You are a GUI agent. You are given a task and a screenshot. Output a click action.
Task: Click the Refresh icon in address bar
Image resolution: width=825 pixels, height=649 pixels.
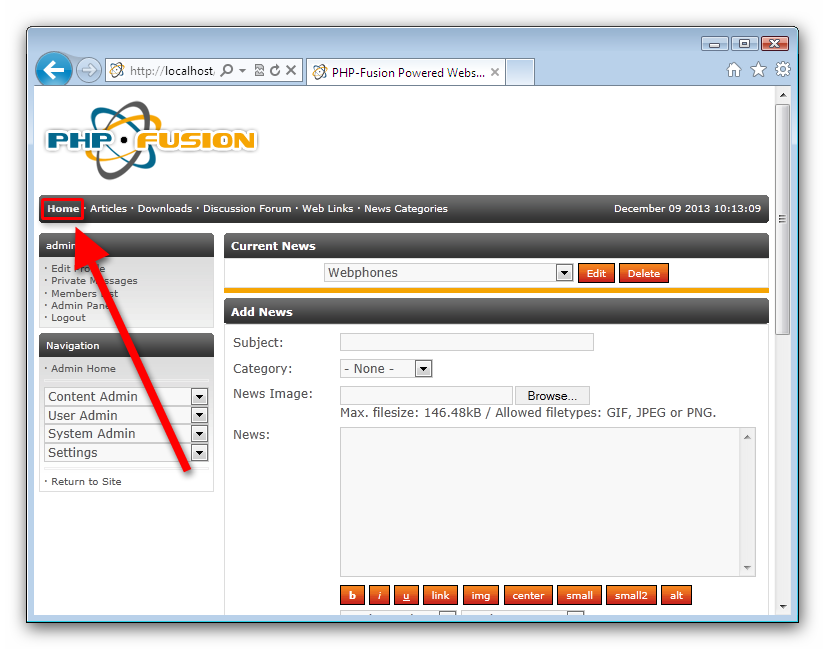(274, 71)
